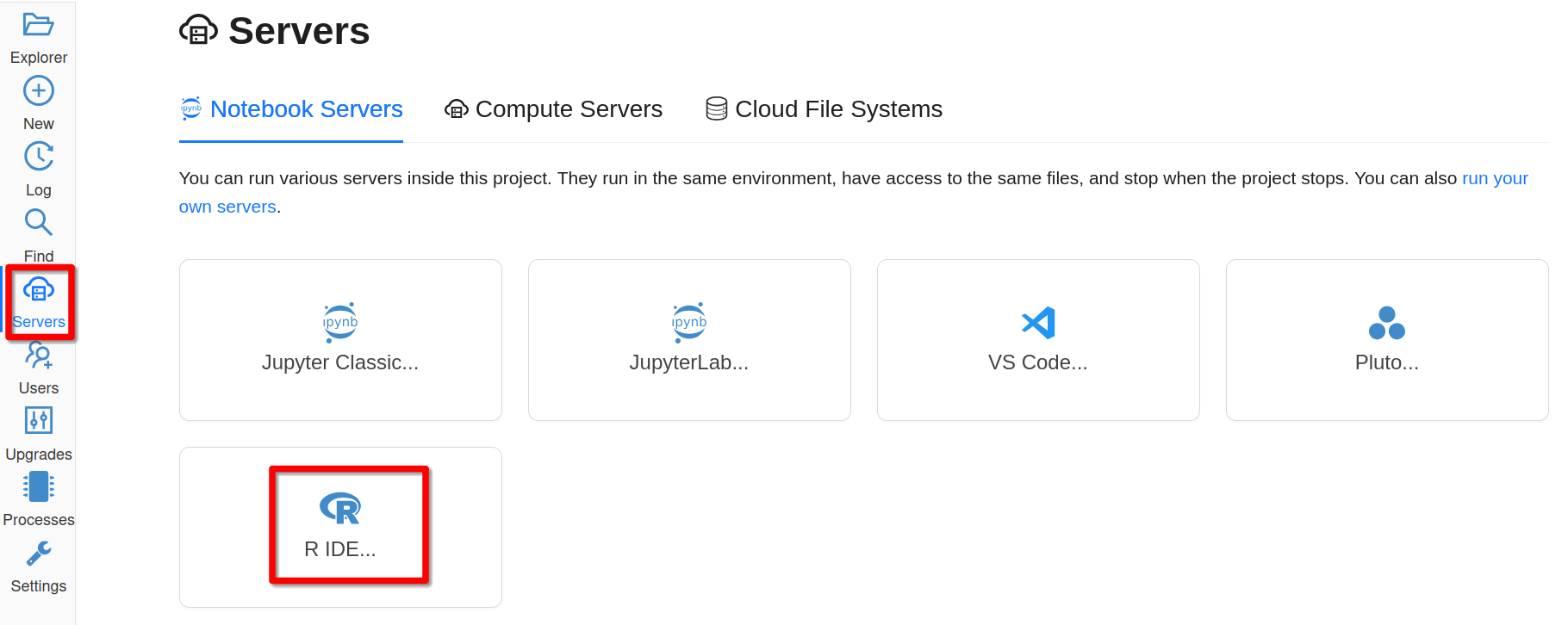Open the Upgrades sliders icon
Screen dimensions: 1568x625
(39, 421)
